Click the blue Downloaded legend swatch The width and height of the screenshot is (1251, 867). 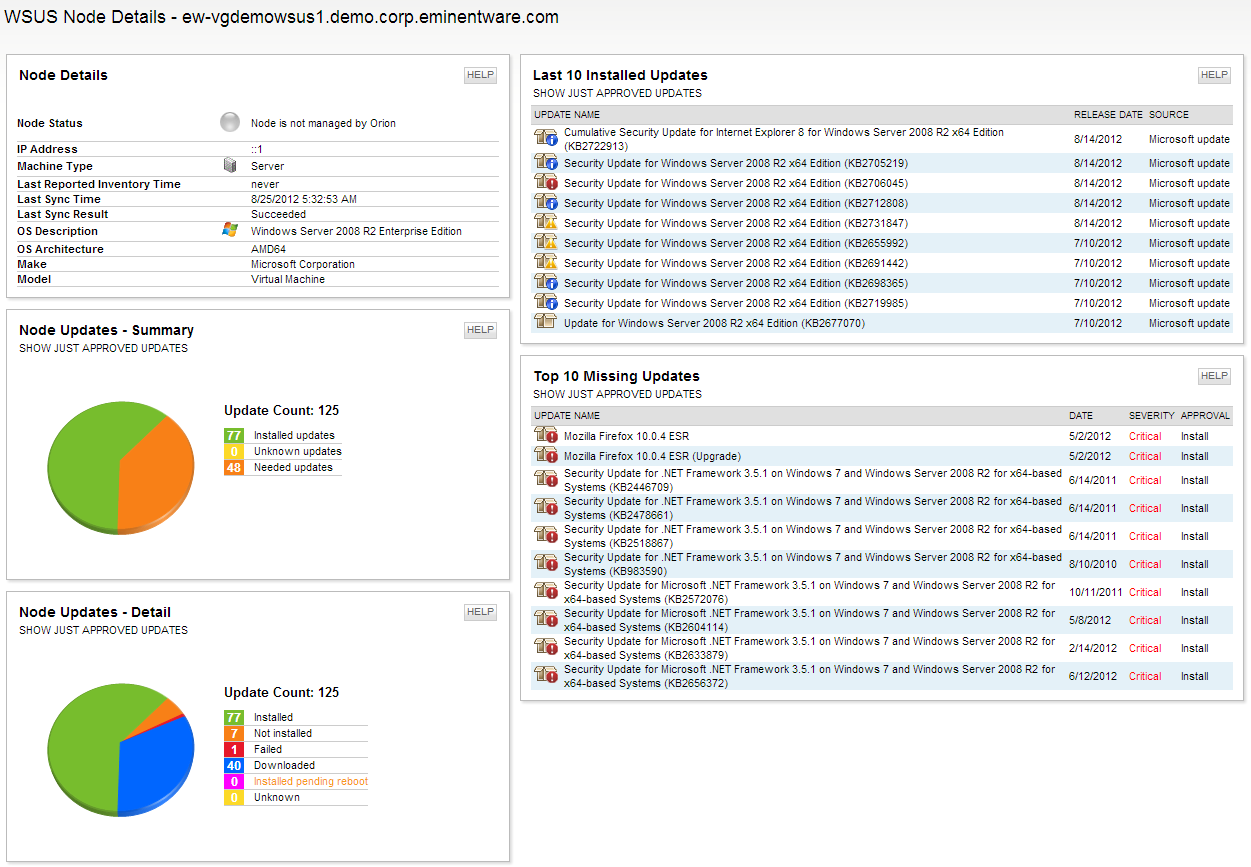(x=234, y=765)
